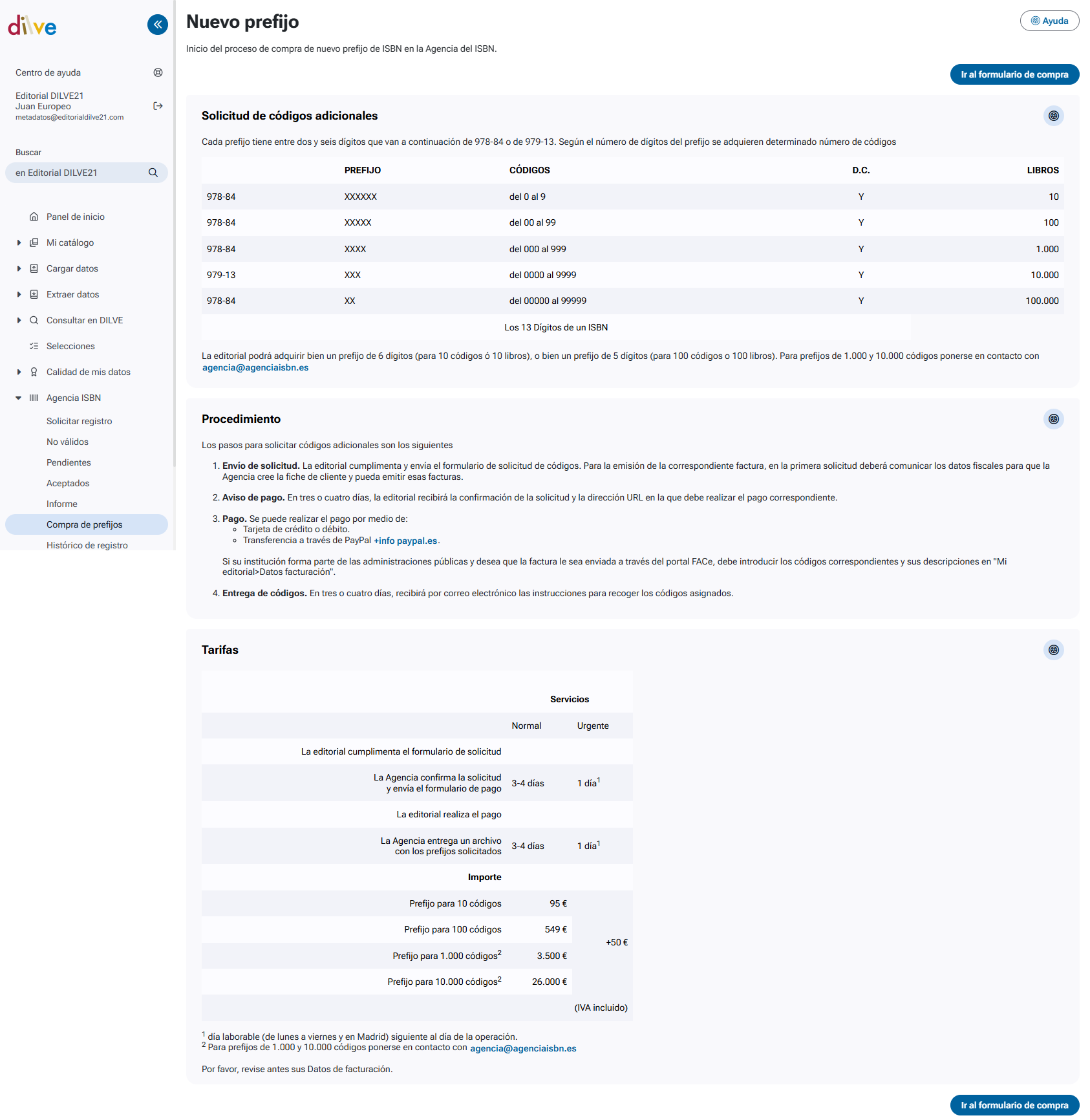Expand the Cargar datos menu arrow
This screenshot has height=1120, width=1090.
pos(19,268)
